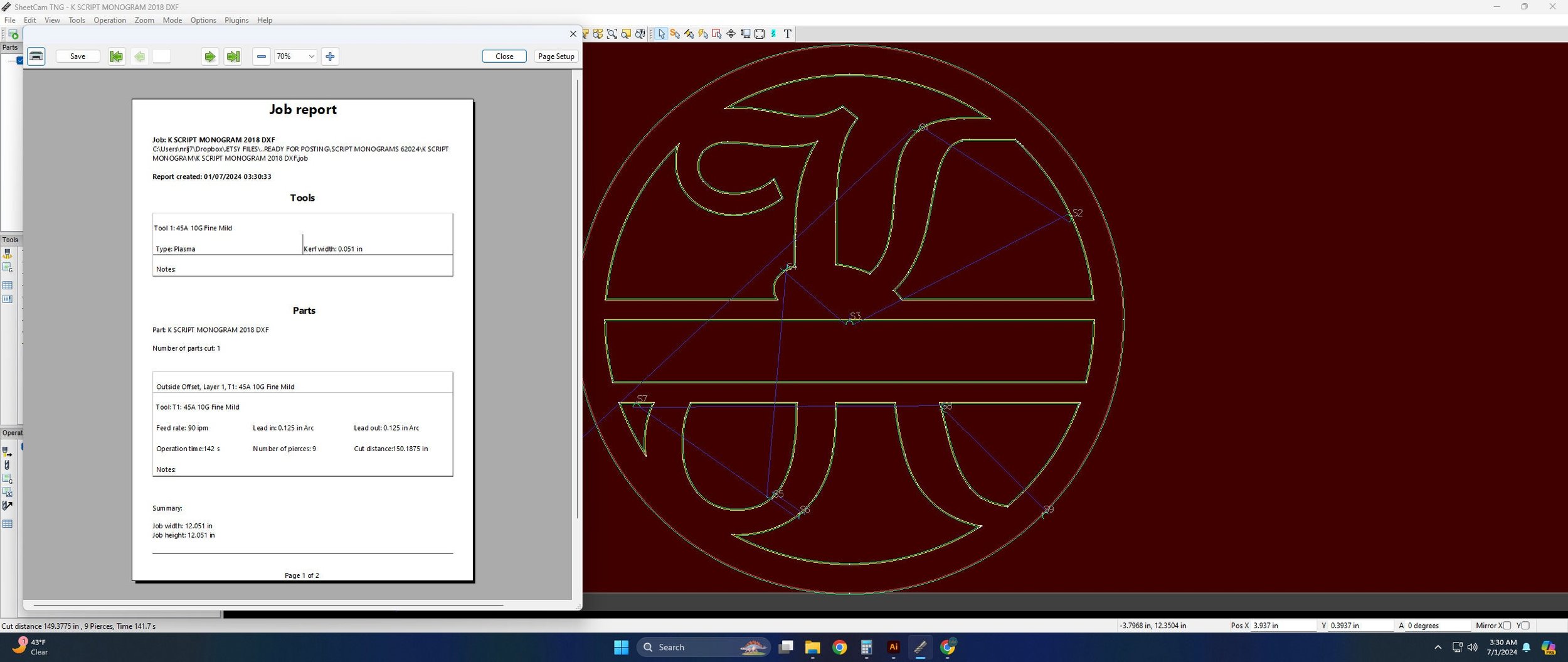The width and height of the screenshot is (1568, 662).
Task: Open Calculator from taskbar
Action: 866,648
